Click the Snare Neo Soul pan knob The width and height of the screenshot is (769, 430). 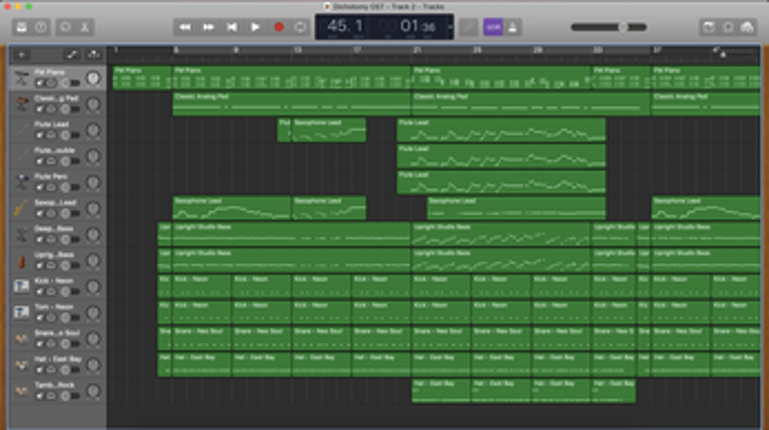[x=93, y=339]
